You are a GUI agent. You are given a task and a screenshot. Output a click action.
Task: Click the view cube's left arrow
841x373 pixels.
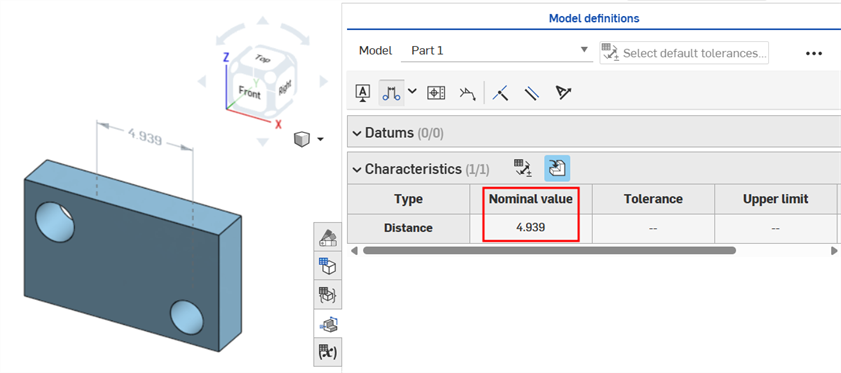[x=202, y=82]
